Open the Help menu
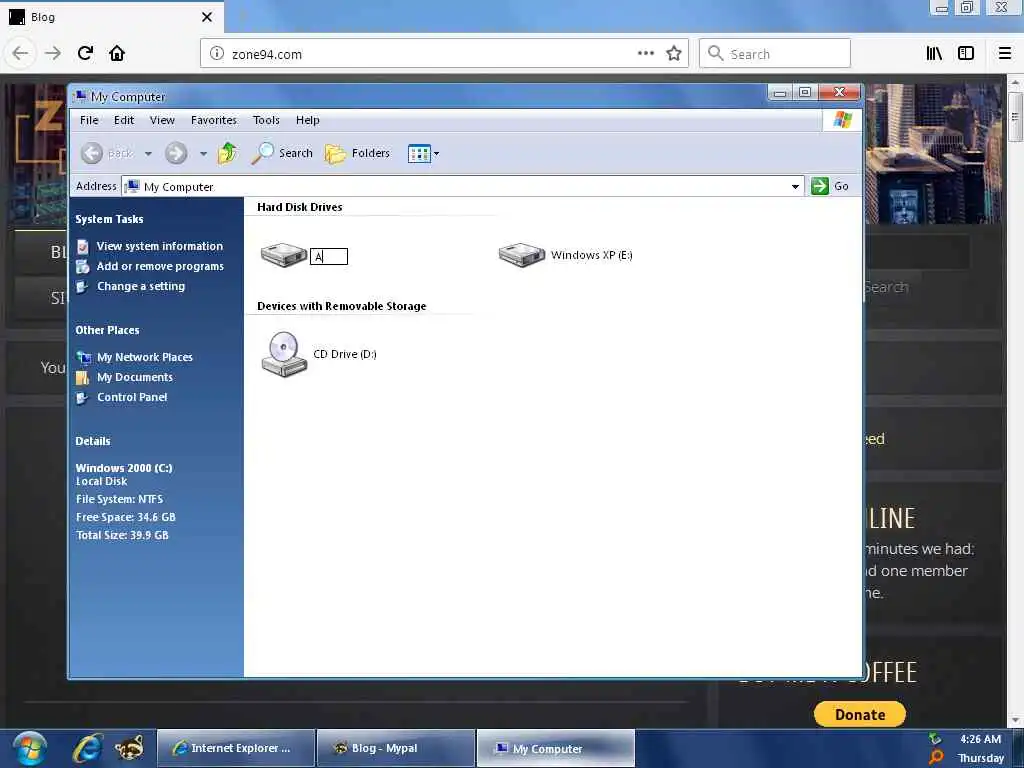The width and height of the screenshot is (1024, 768). point(308,120)
